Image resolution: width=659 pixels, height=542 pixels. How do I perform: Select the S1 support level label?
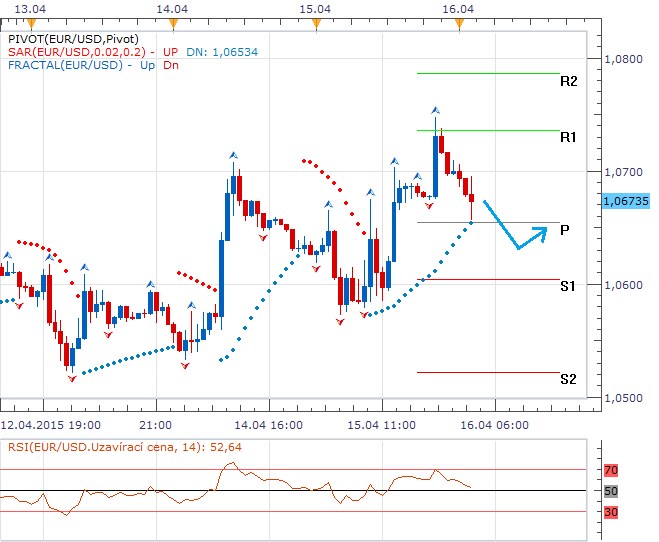click(568, 286)
